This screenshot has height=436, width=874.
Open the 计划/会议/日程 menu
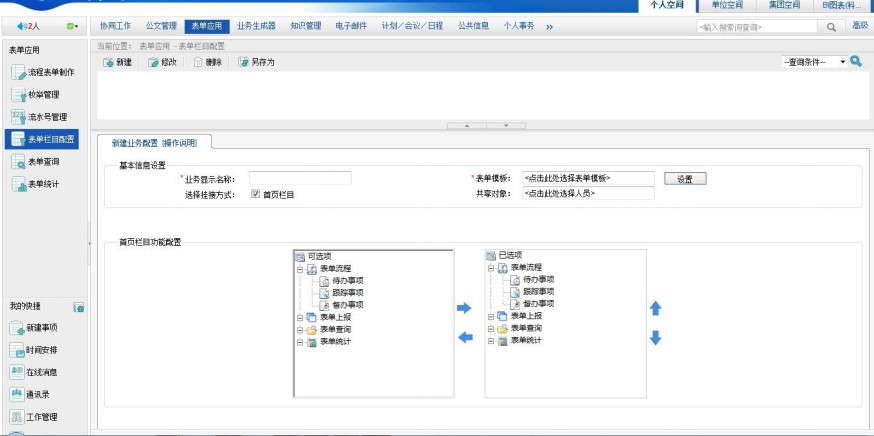click(412, 26)
